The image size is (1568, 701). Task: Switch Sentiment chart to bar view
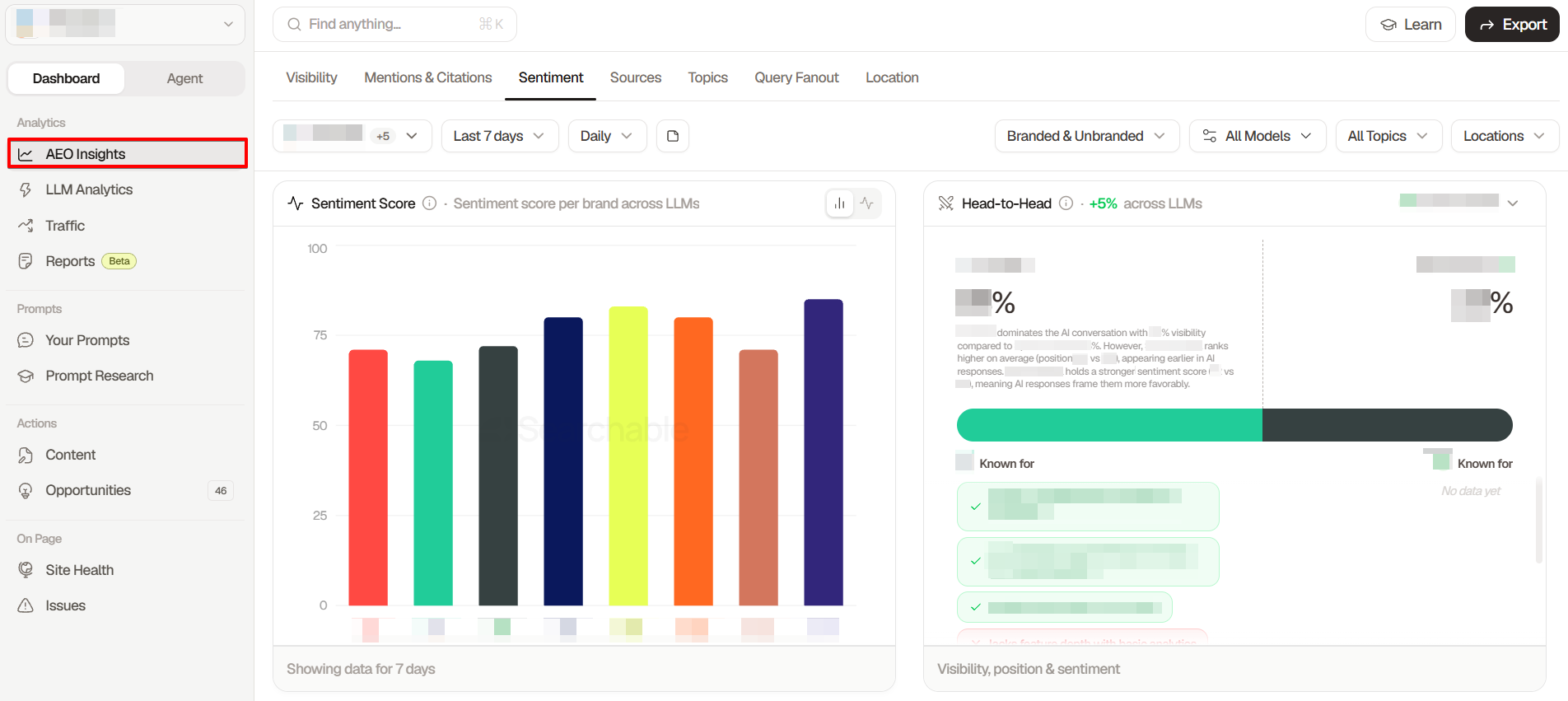pos(840,203)
